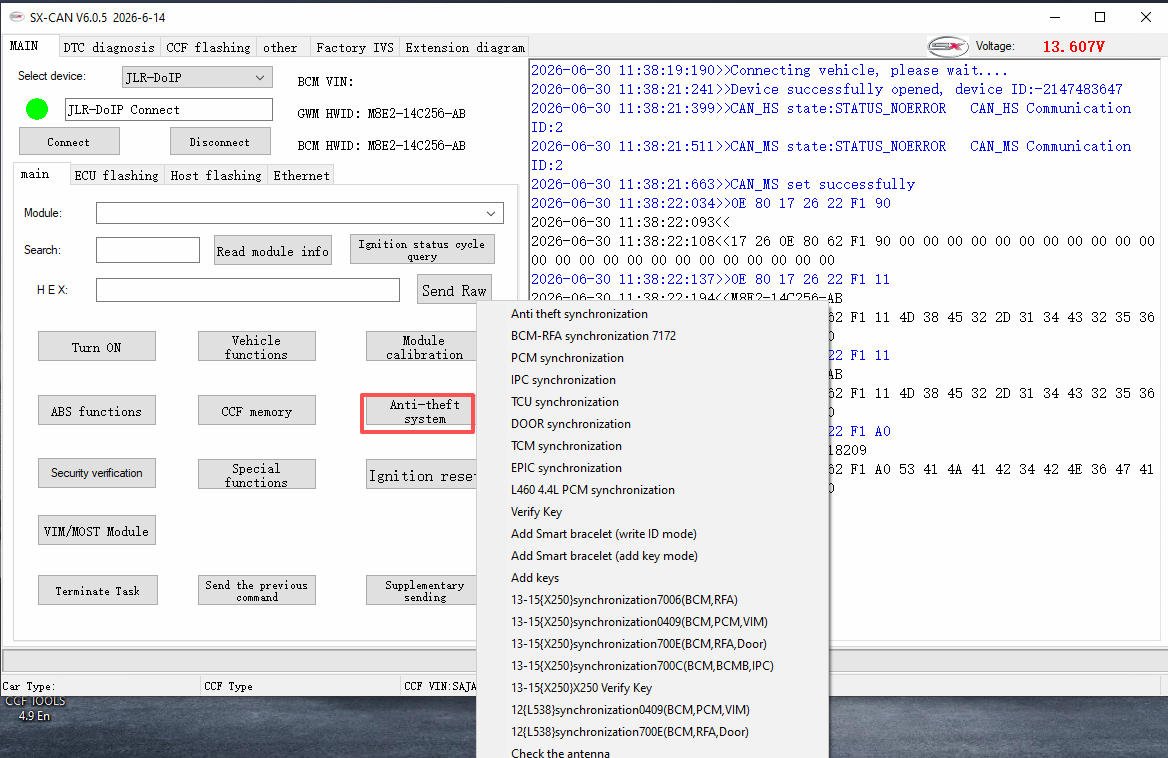Click Send the previous command button
1168x758 pixels.
[x=256, y=590]
